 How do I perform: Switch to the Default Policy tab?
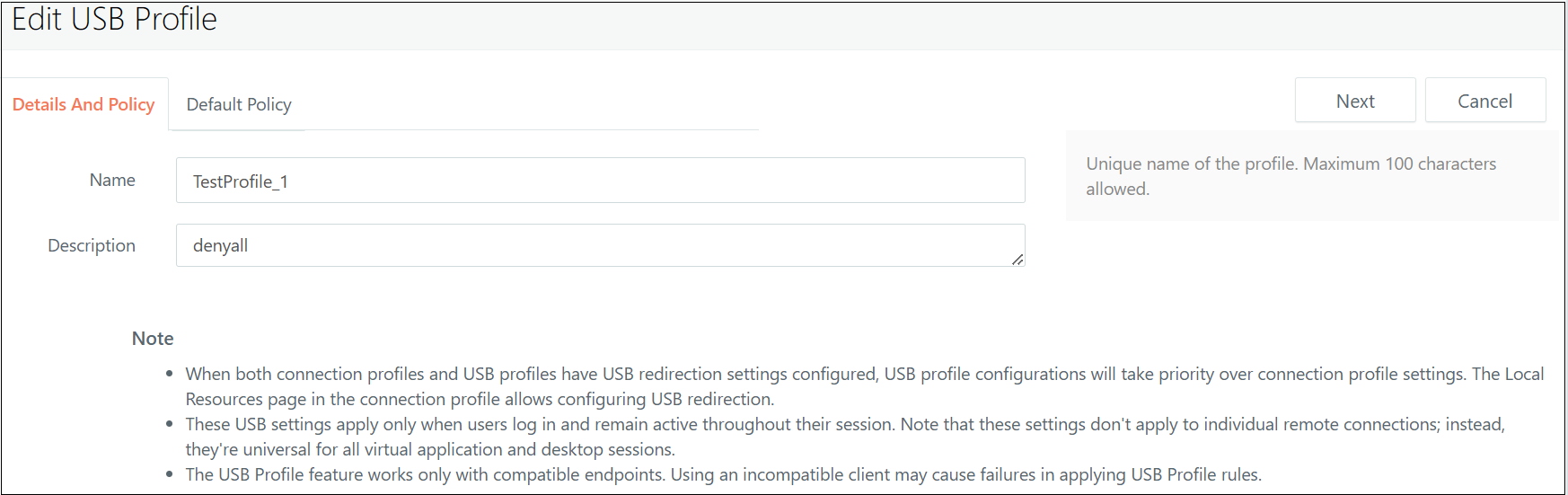click(239, 104)
